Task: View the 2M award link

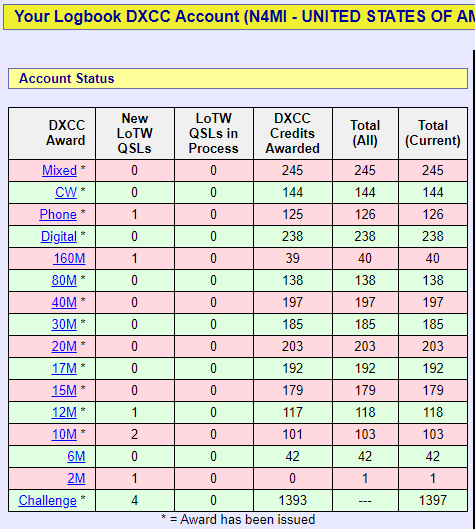Action: (76, 478)
